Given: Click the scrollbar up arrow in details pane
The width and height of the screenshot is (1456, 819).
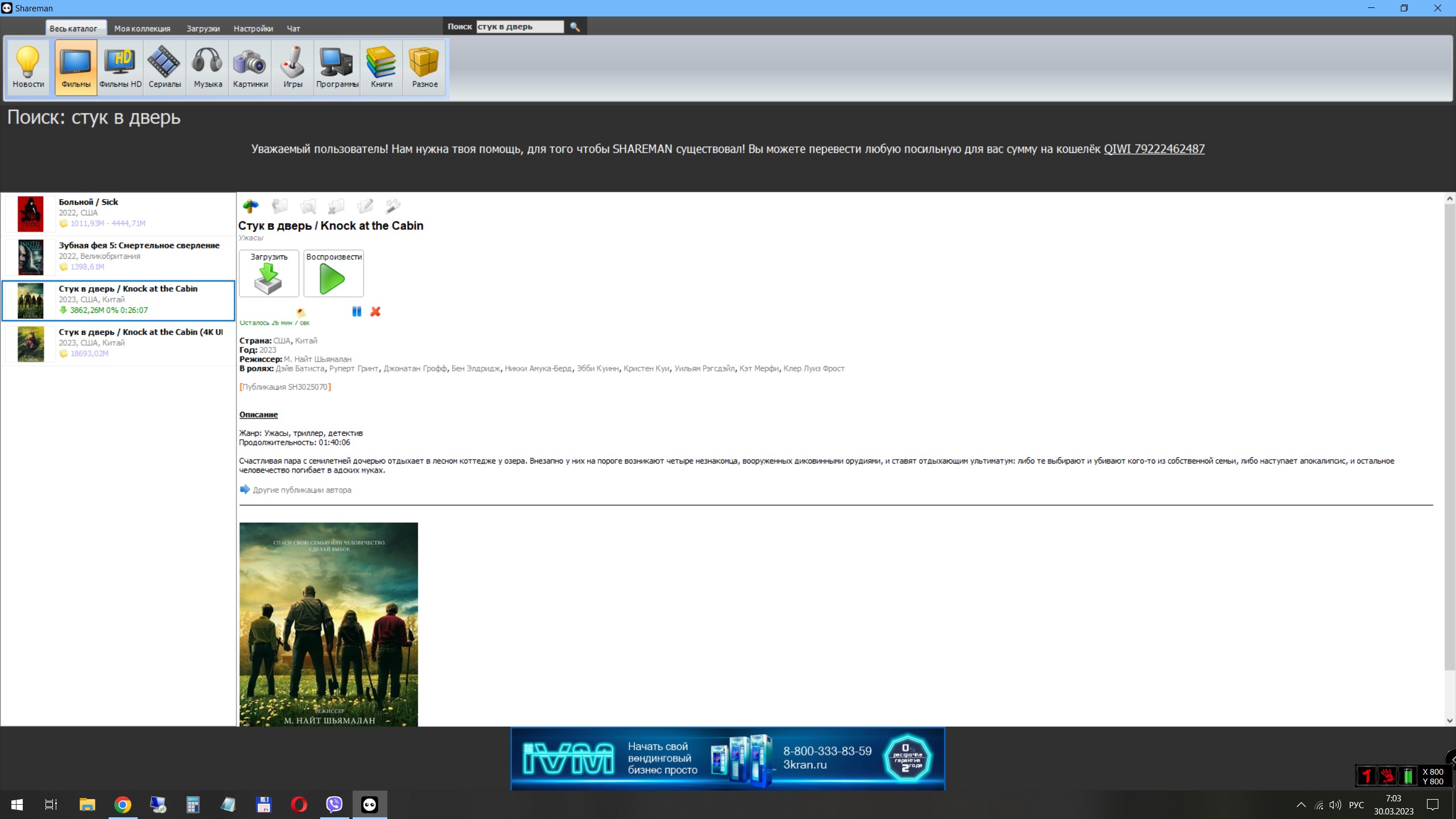Looking at the screenshot, I should [1450, 198].
